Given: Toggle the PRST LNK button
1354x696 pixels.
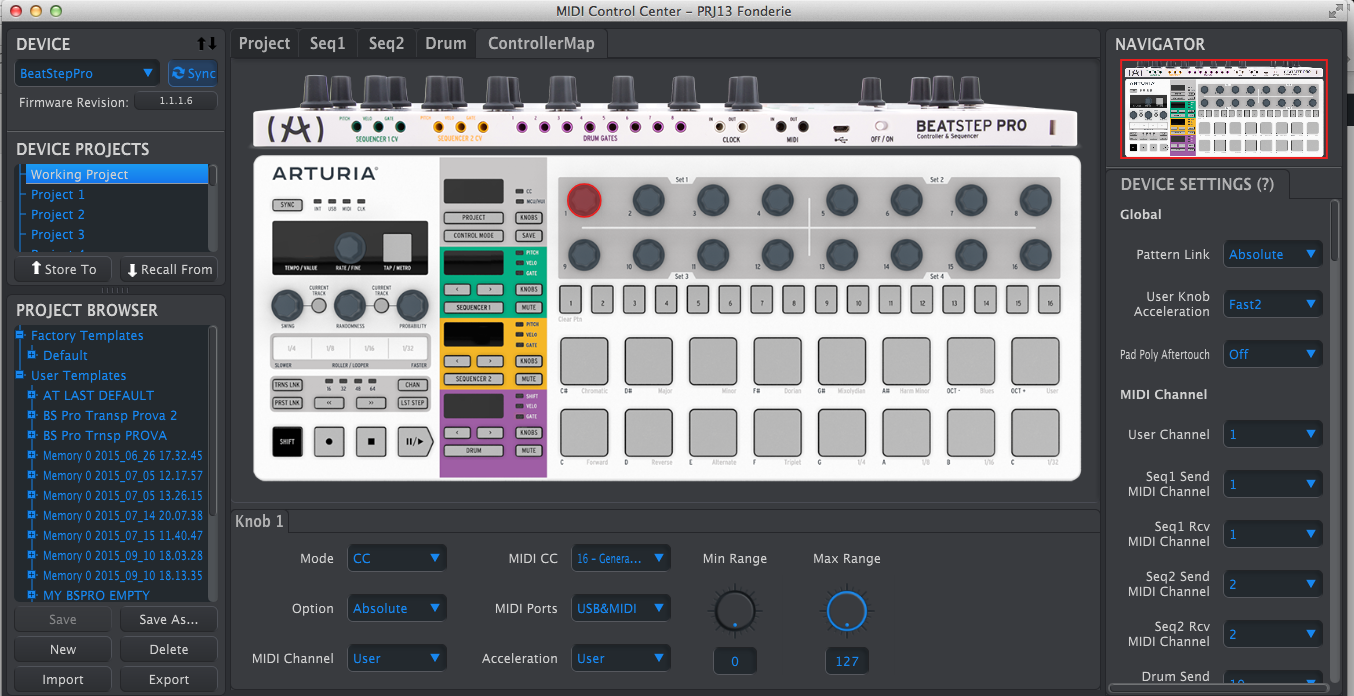Looking at the screenshot, I should [286, 402].
